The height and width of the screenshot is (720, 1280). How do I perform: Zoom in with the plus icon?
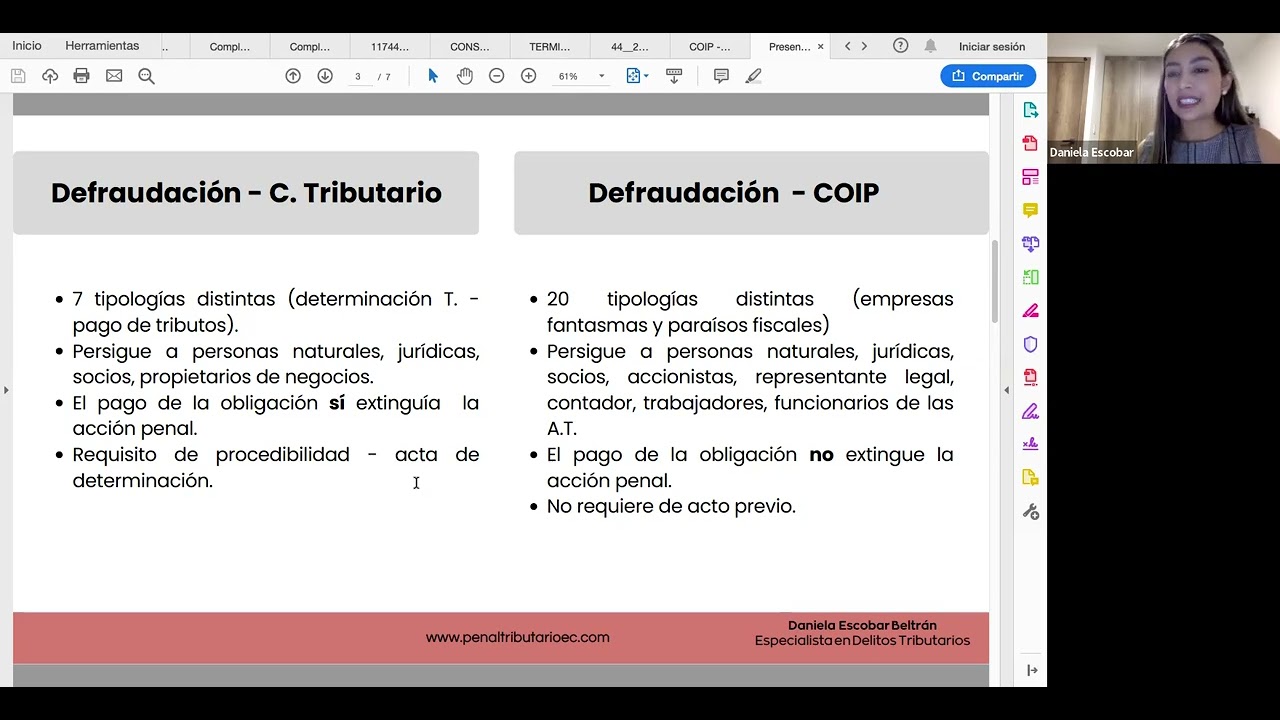(529, 76)
